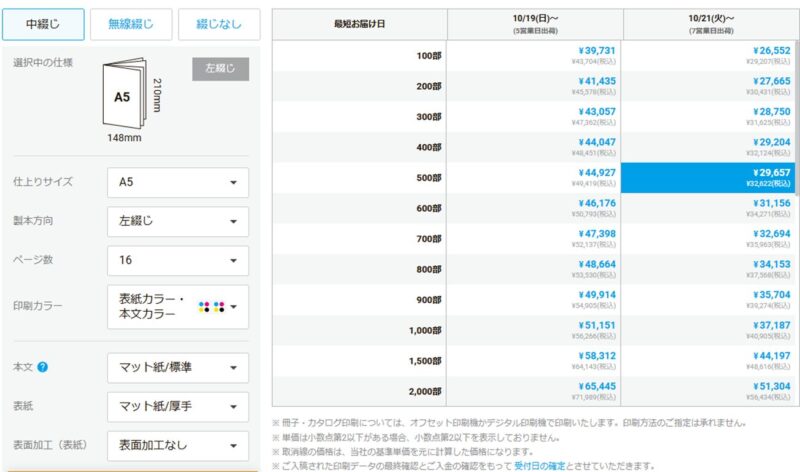Click the CMYK color dots icon

click(212, 306)
